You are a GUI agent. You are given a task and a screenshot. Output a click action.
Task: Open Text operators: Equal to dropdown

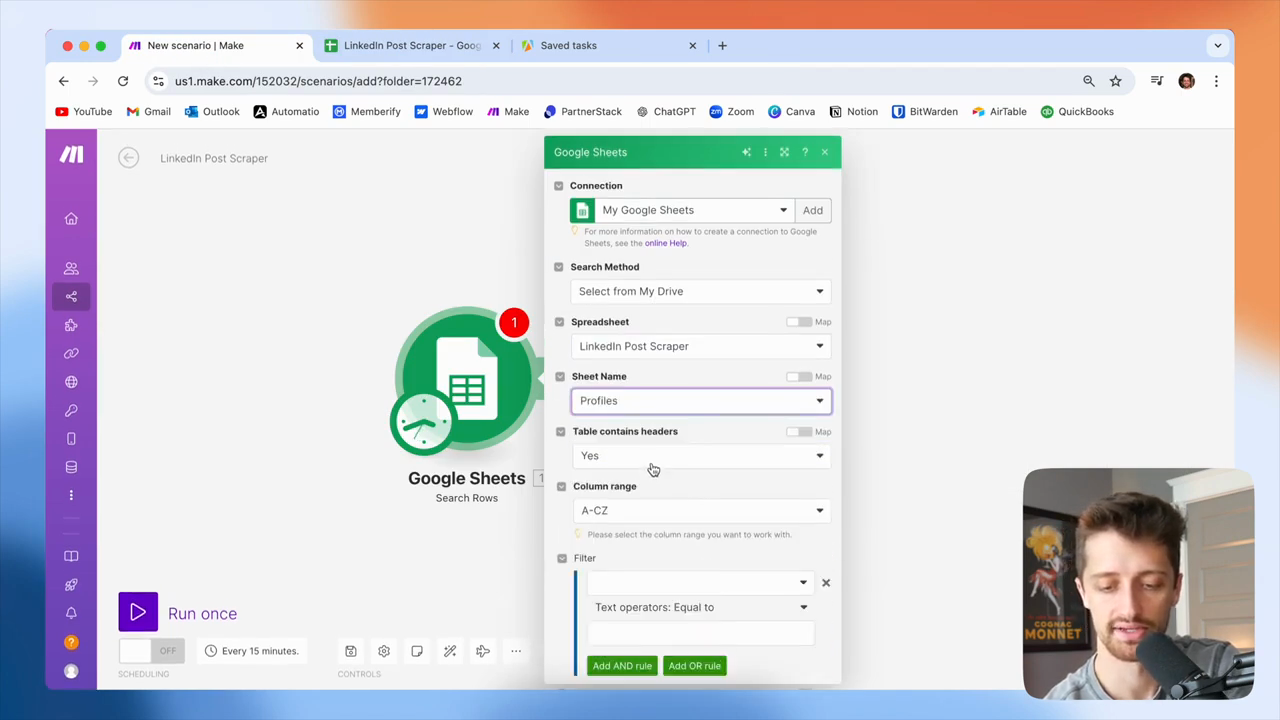click(x=701, y=607)
